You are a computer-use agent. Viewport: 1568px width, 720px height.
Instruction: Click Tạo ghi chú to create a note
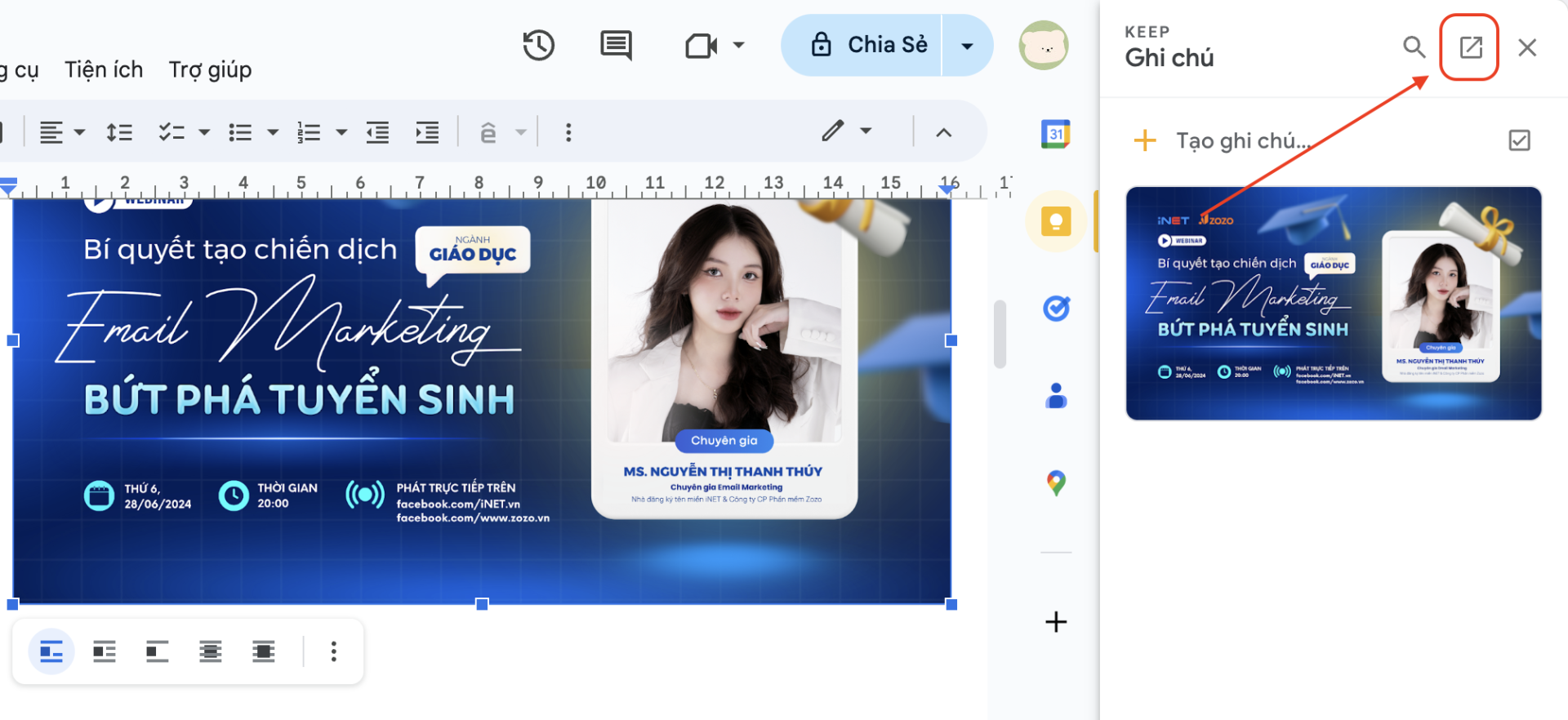click(1242, 141)
